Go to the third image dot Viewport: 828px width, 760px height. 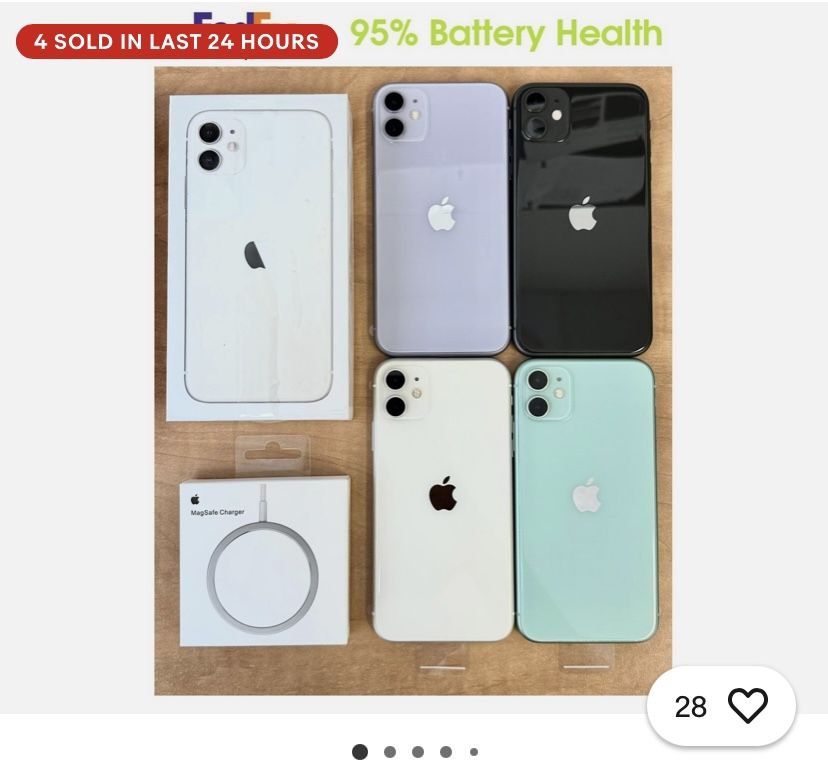point(418,752)
